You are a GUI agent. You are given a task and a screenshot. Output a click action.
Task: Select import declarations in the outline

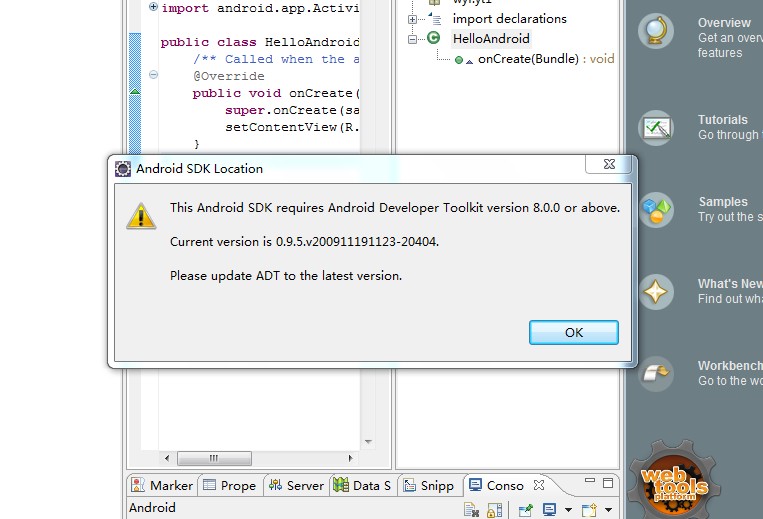[x=509, y=18]
